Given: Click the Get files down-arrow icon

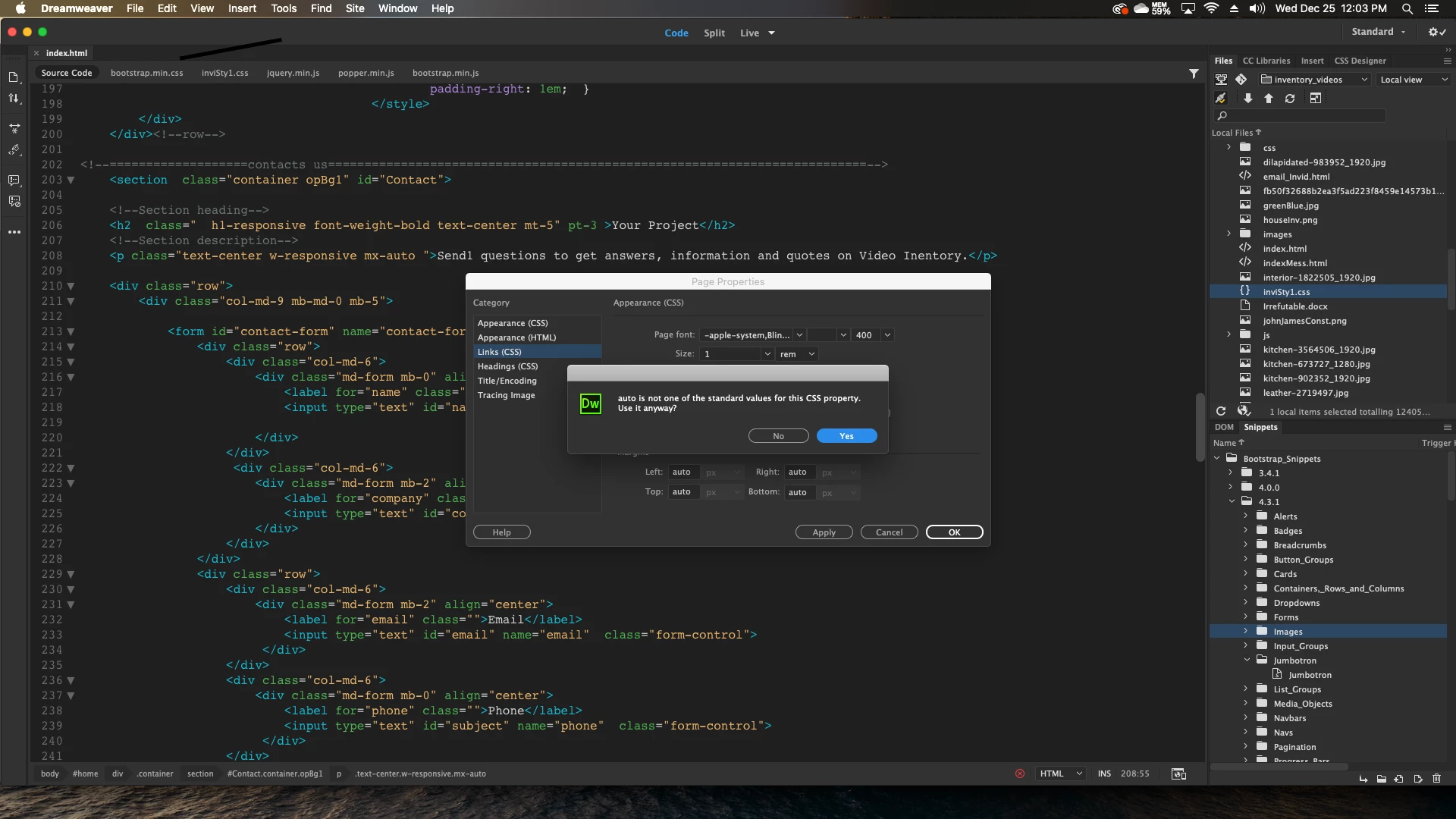Looking at the screenshot, I should coord(1247,99).
